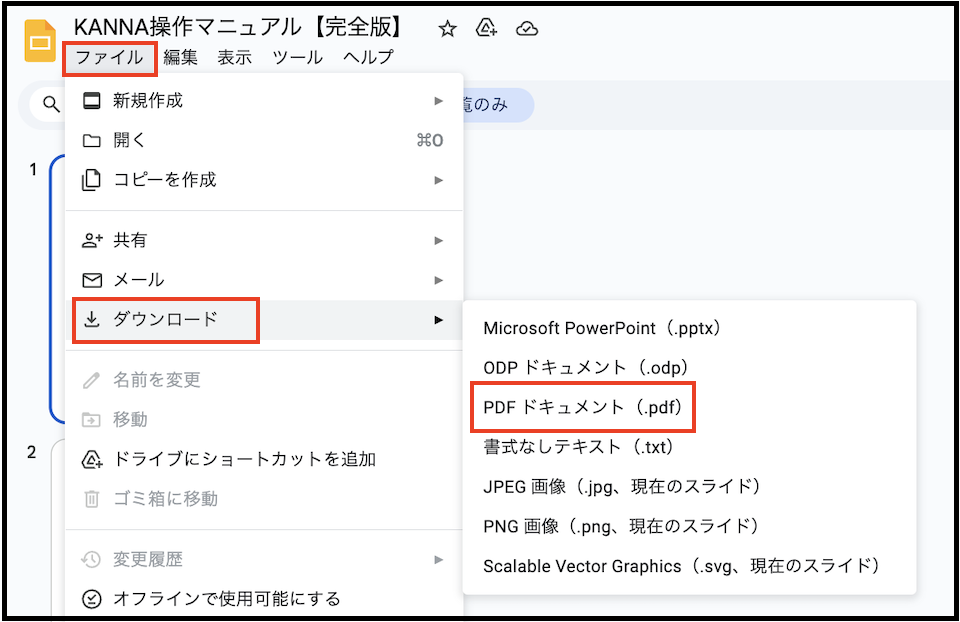Click the Google Slides logo icon

tap(40, 43)
